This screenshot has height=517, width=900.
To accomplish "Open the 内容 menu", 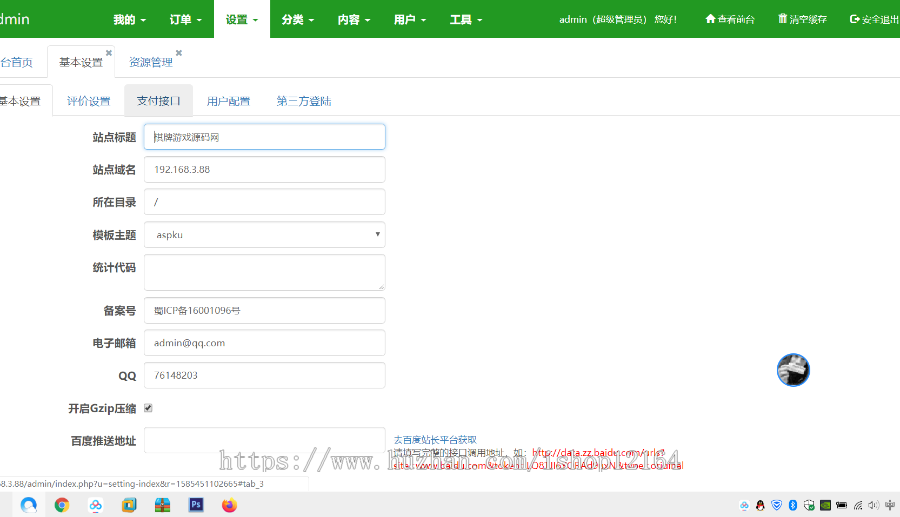I will [x=354, y=20].
